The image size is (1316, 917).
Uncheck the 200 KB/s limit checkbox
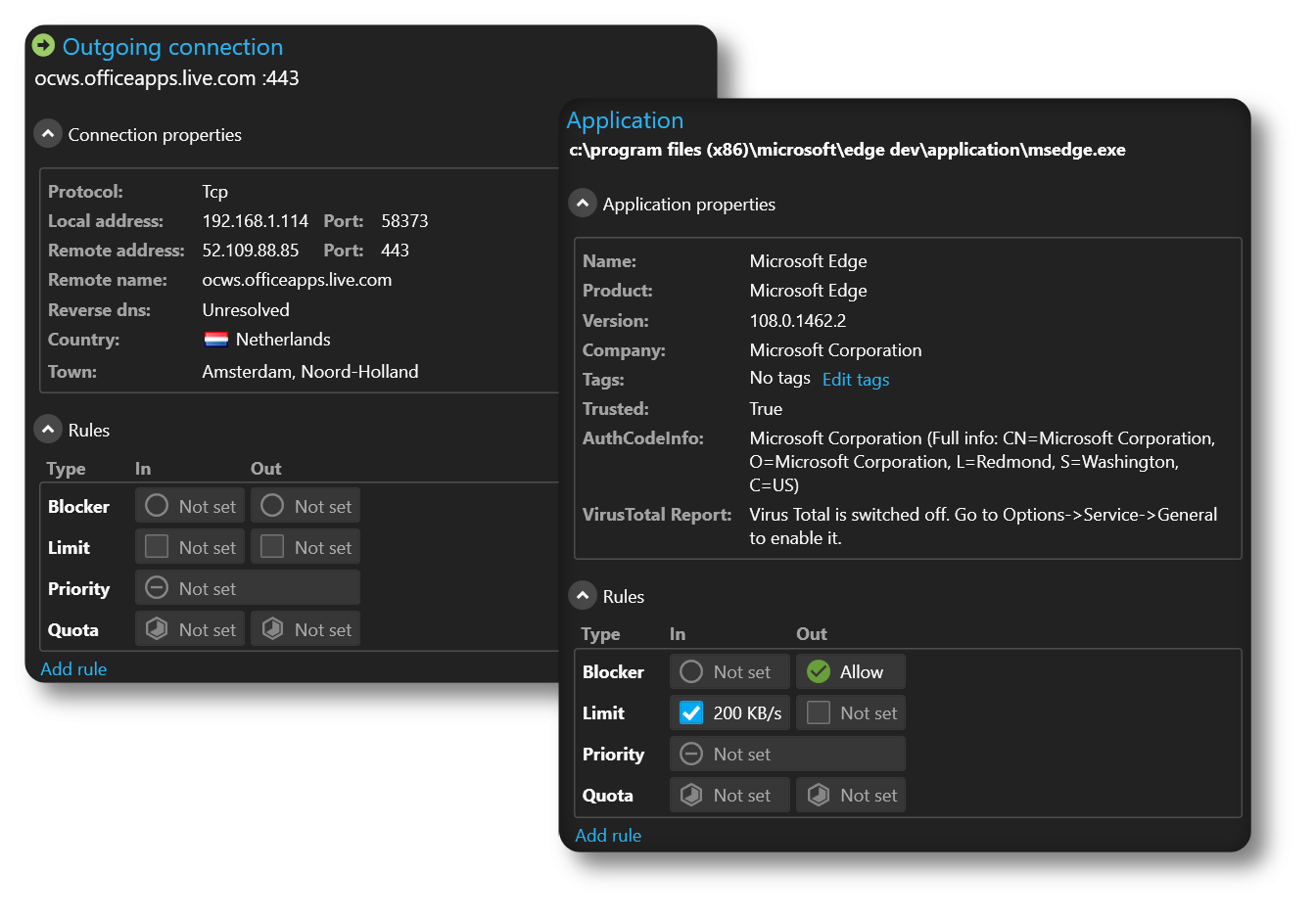coord(691,712)
